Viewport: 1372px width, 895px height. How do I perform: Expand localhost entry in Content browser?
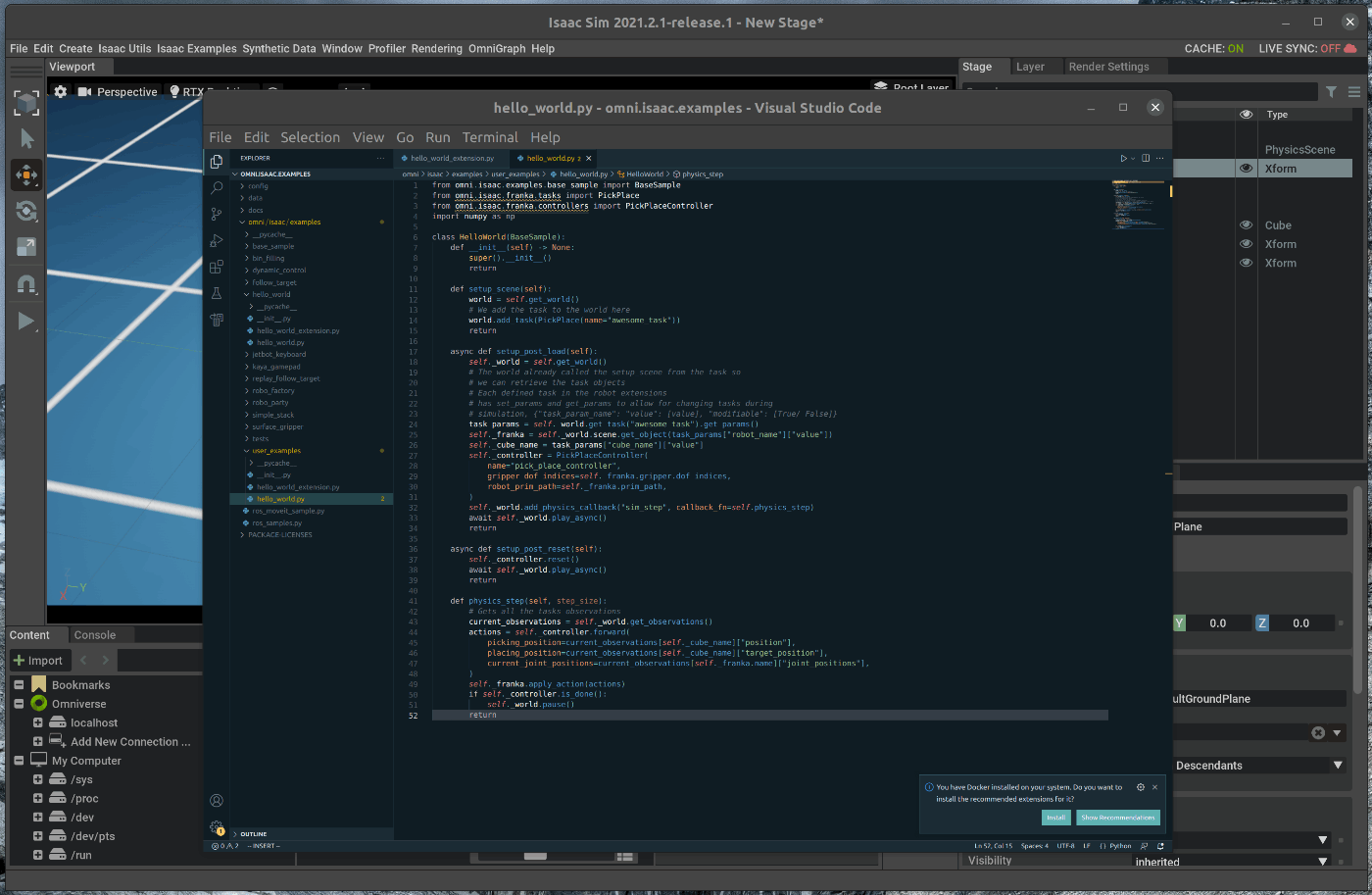pyautogui.click(x=37, y=722)
